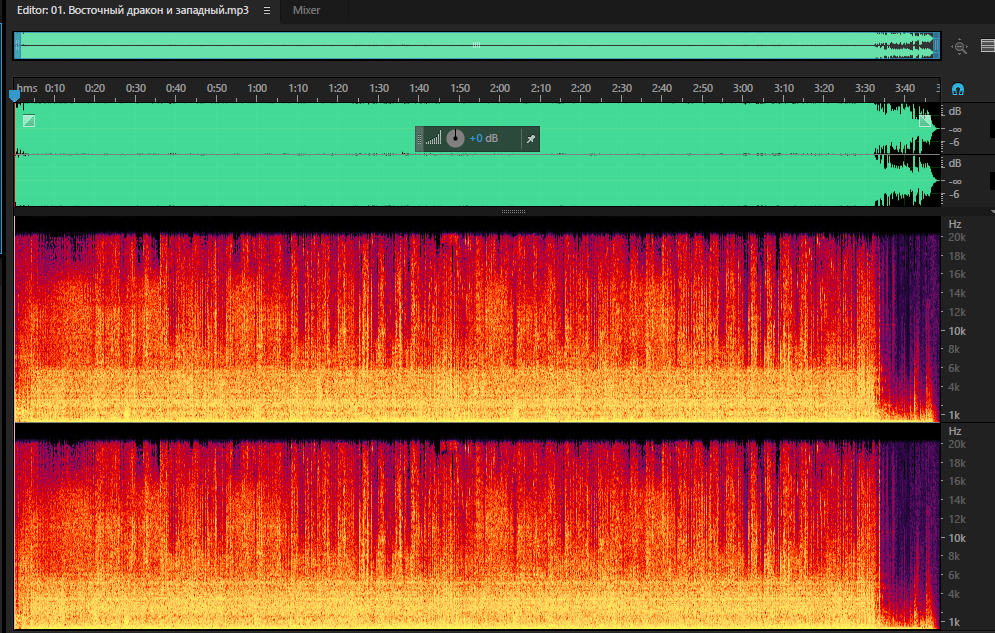Image resolution: width=995 pixels, height=633 pixels.
Task: Click the 2:30 mark on the time ruler
Action: [621, 88]
